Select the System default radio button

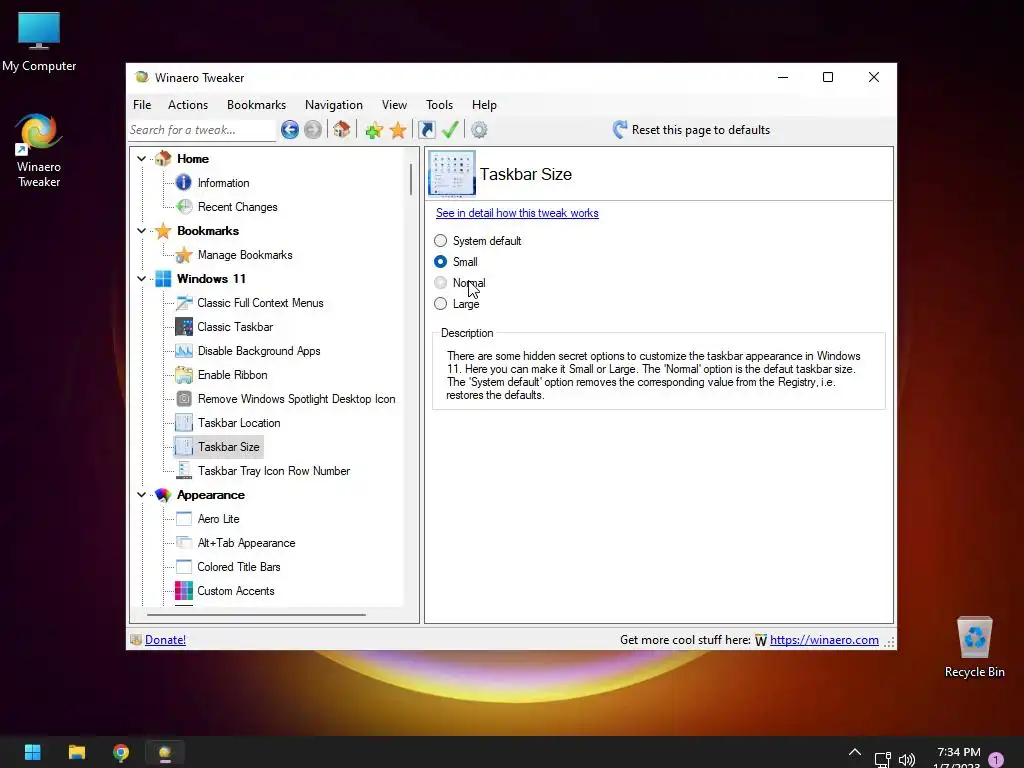pos(441,241)
